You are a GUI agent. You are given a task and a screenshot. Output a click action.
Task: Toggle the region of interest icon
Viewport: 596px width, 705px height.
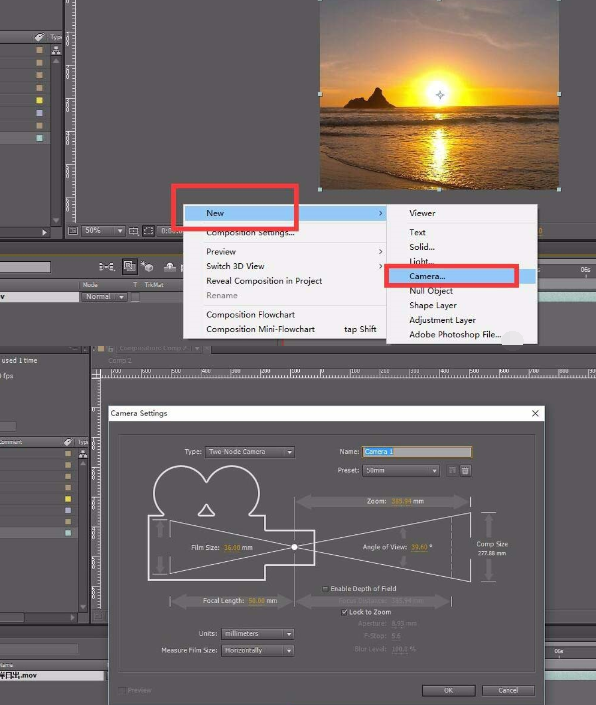pos(148,231)
